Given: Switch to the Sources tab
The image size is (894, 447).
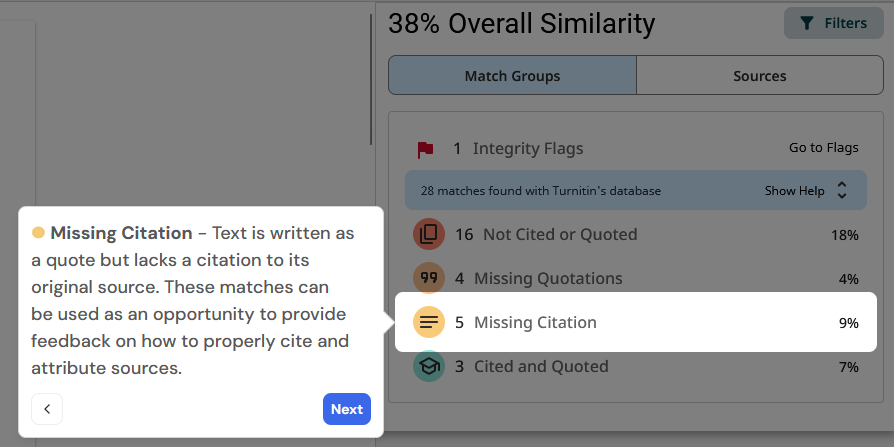Looking at the screenshot, I should [x=759, y=76].
